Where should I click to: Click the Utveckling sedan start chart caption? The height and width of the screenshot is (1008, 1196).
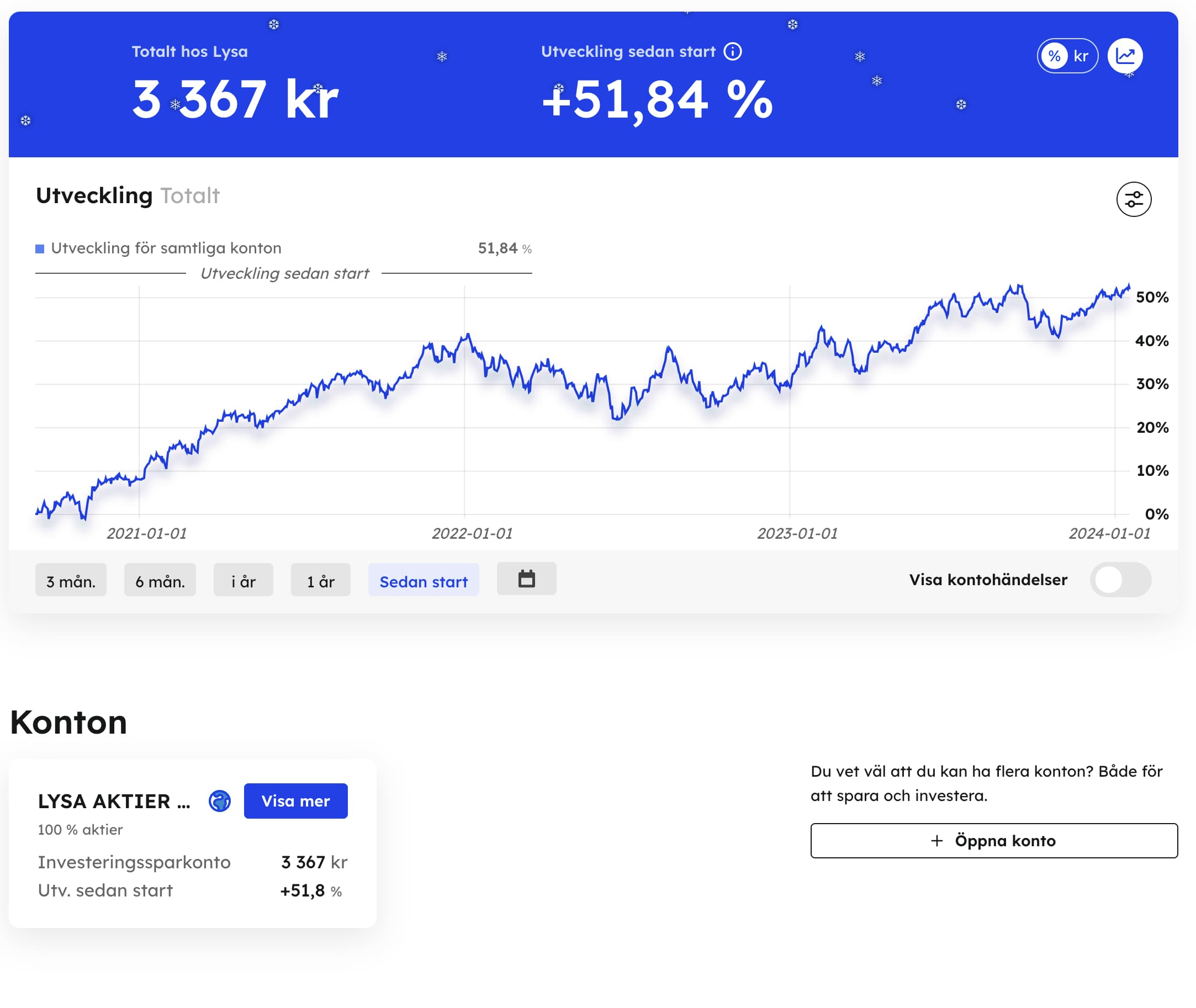tap(284, 273)
